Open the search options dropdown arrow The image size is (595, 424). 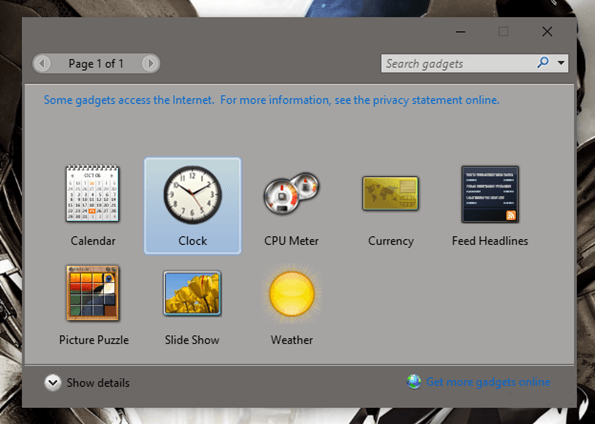tap(561, 63)
